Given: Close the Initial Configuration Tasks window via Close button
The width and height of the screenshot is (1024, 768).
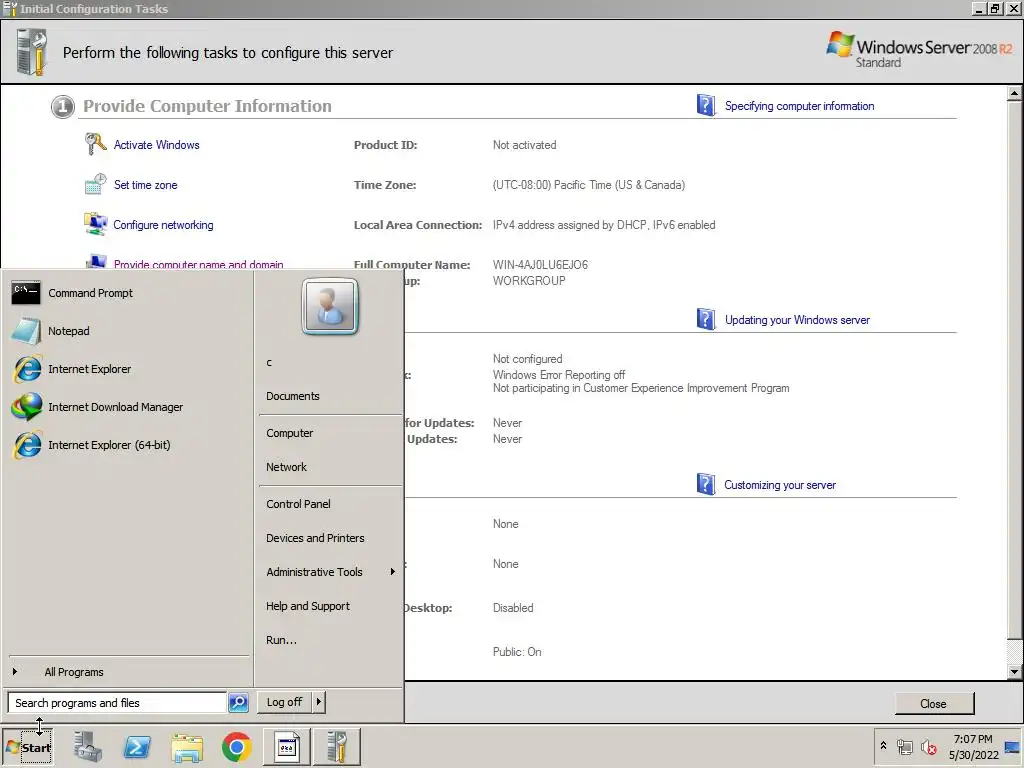Looking at the screenshot, I should [934, 703].
